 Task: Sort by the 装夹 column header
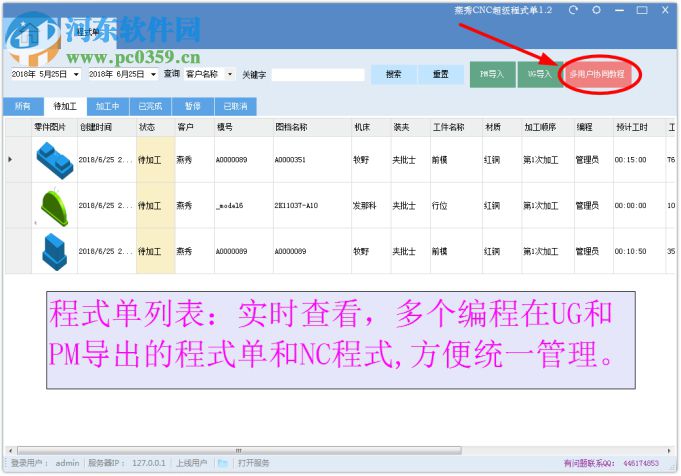[410, 127]
